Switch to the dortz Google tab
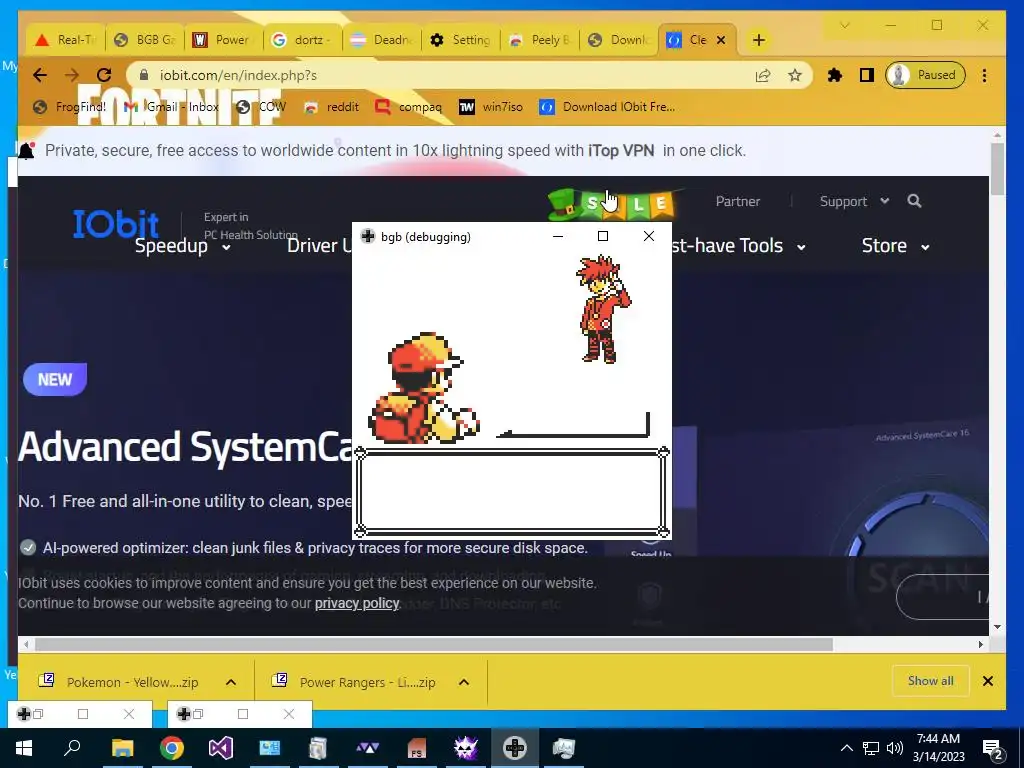Screen dimensions: 1024x768 302,40
